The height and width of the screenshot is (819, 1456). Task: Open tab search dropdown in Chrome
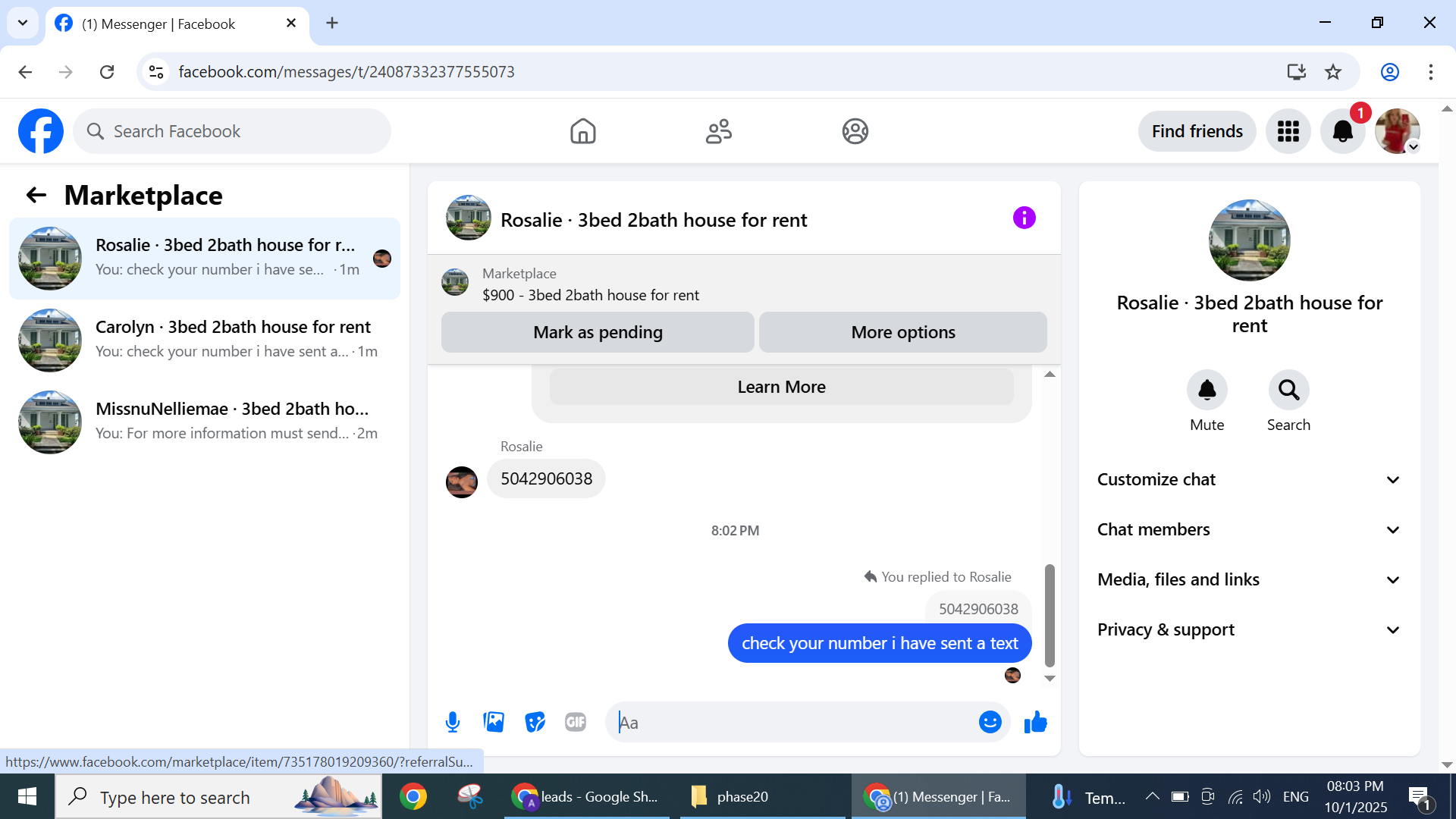[x=23, y=23]
